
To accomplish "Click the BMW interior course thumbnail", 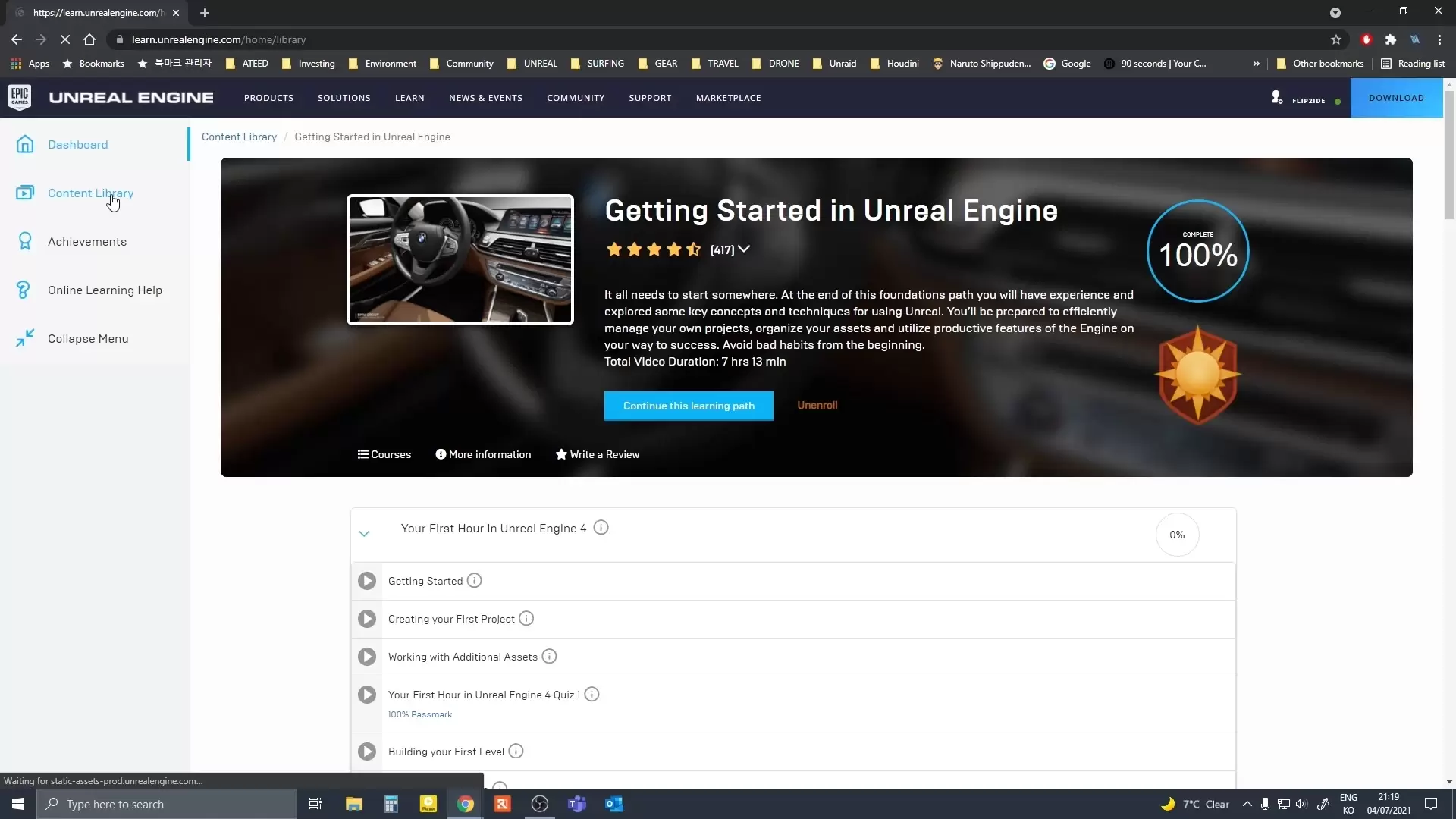I will [x=460, y=259].
